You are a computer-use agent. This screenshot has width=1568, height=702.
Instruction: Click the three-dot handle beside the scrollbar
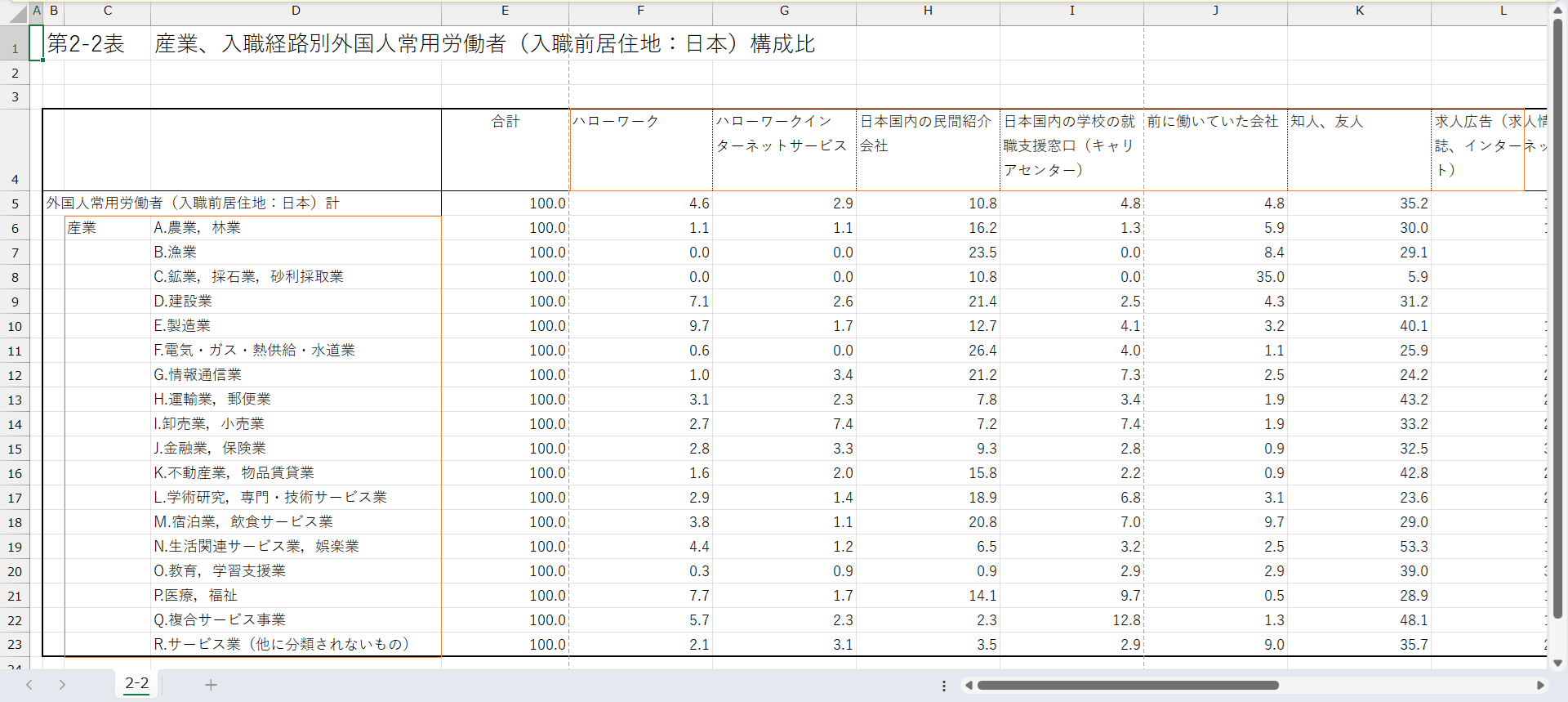click(944, 686)
